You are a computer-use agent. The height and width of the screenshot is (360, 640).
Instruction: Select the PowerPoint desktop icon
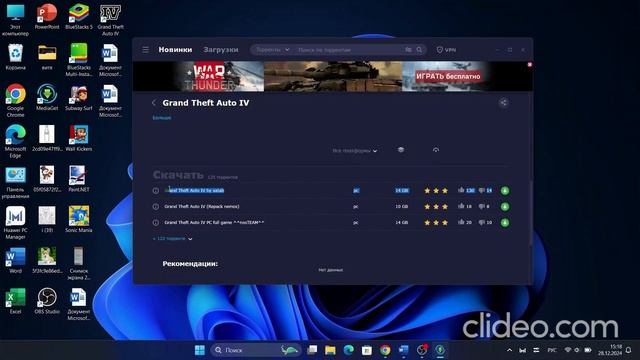tap(47, 17)
